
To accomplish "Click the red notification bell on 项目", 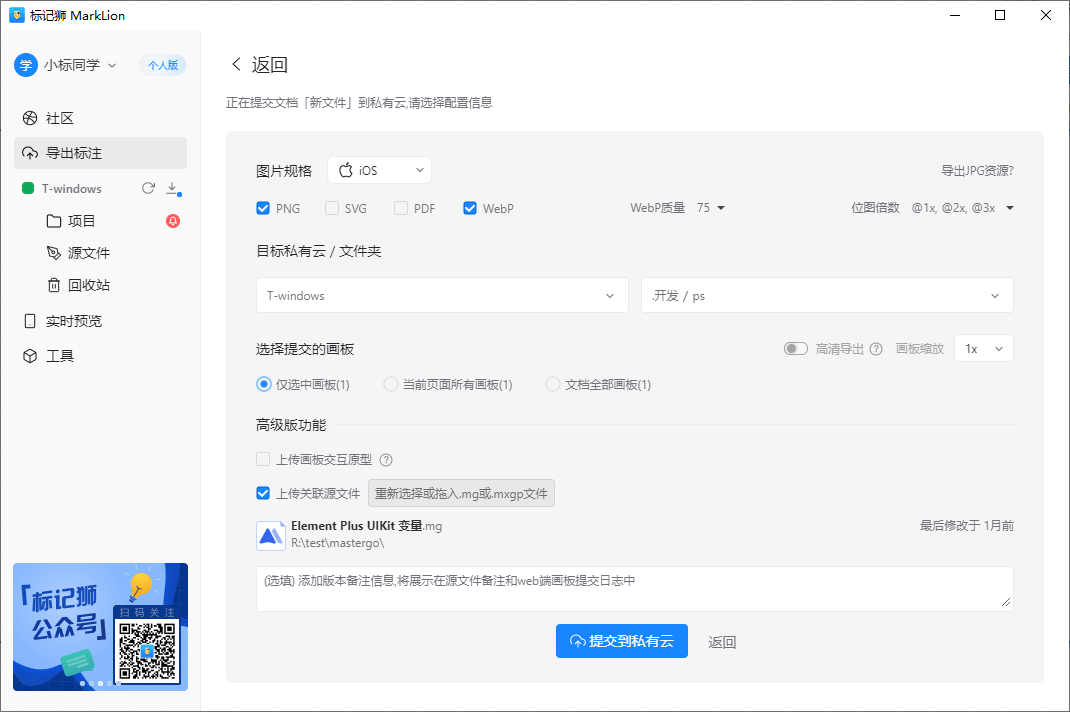I will [173, 221].
